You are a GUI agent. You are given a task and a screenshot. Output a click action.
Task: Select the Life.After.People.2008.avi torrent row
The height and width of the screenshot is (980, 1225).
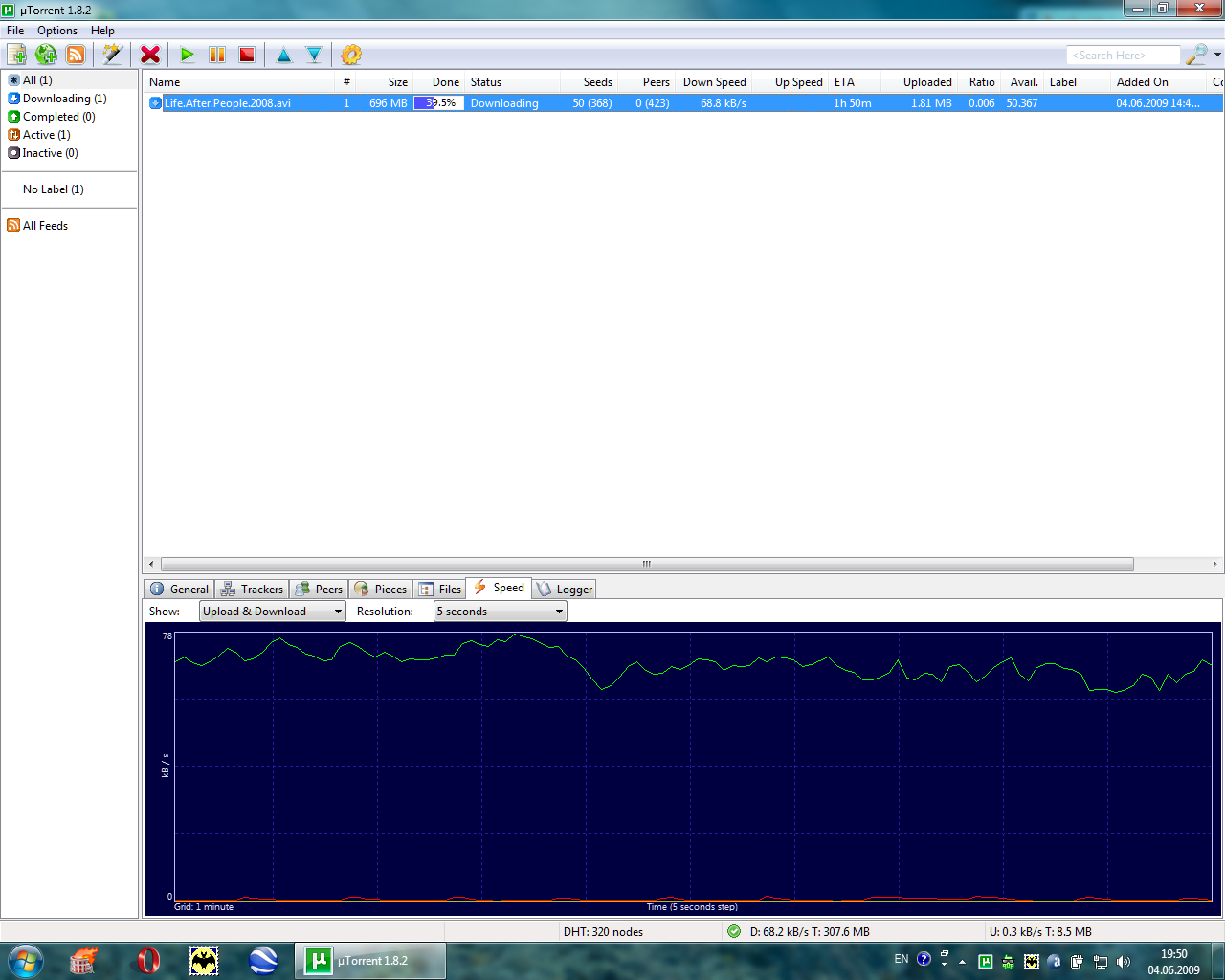(683, 103)
